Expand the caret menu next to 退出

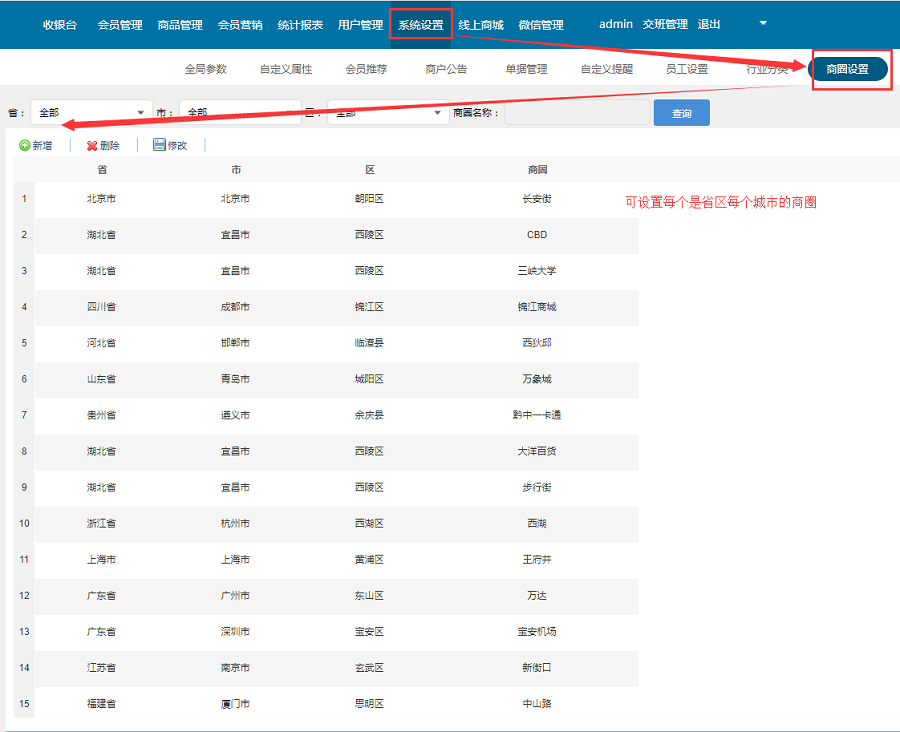pyautogui.click(x=763, y=23)
